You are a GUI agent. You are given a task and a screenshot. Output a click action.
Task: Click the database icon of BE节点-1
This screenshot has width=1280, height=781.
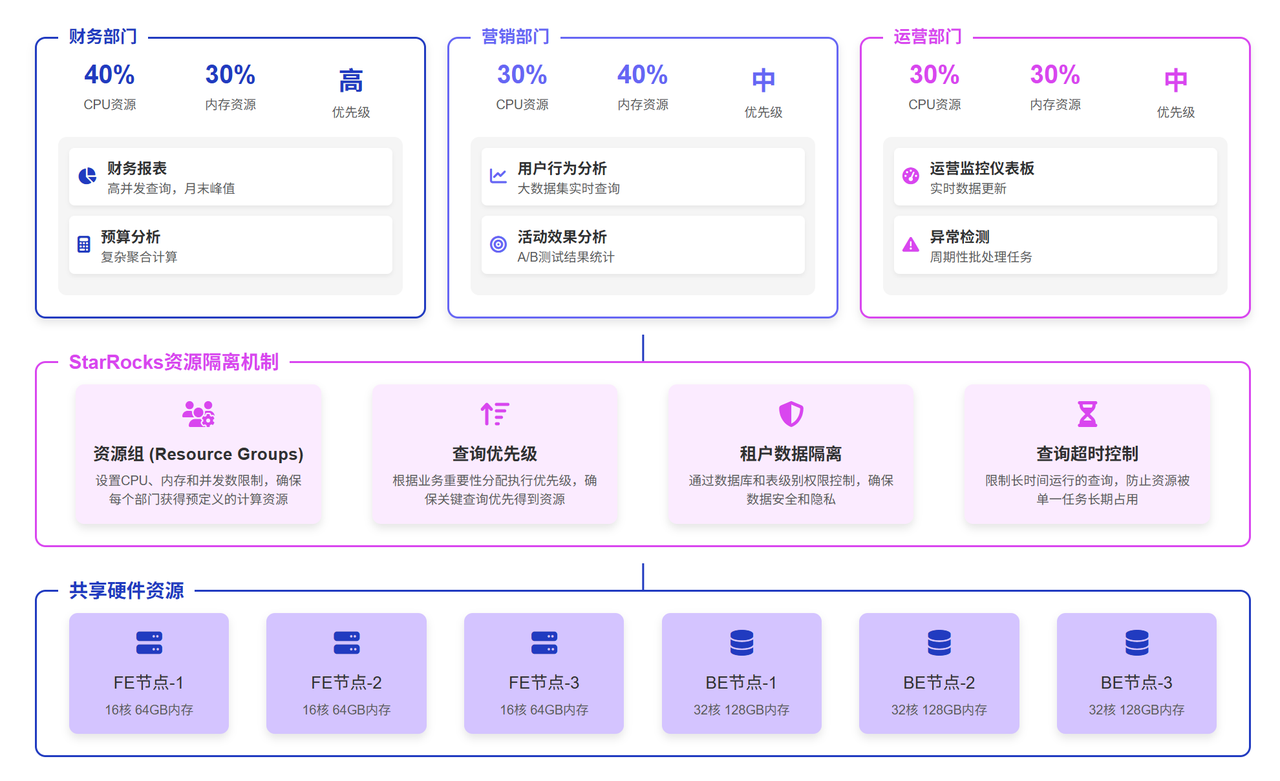742,643
